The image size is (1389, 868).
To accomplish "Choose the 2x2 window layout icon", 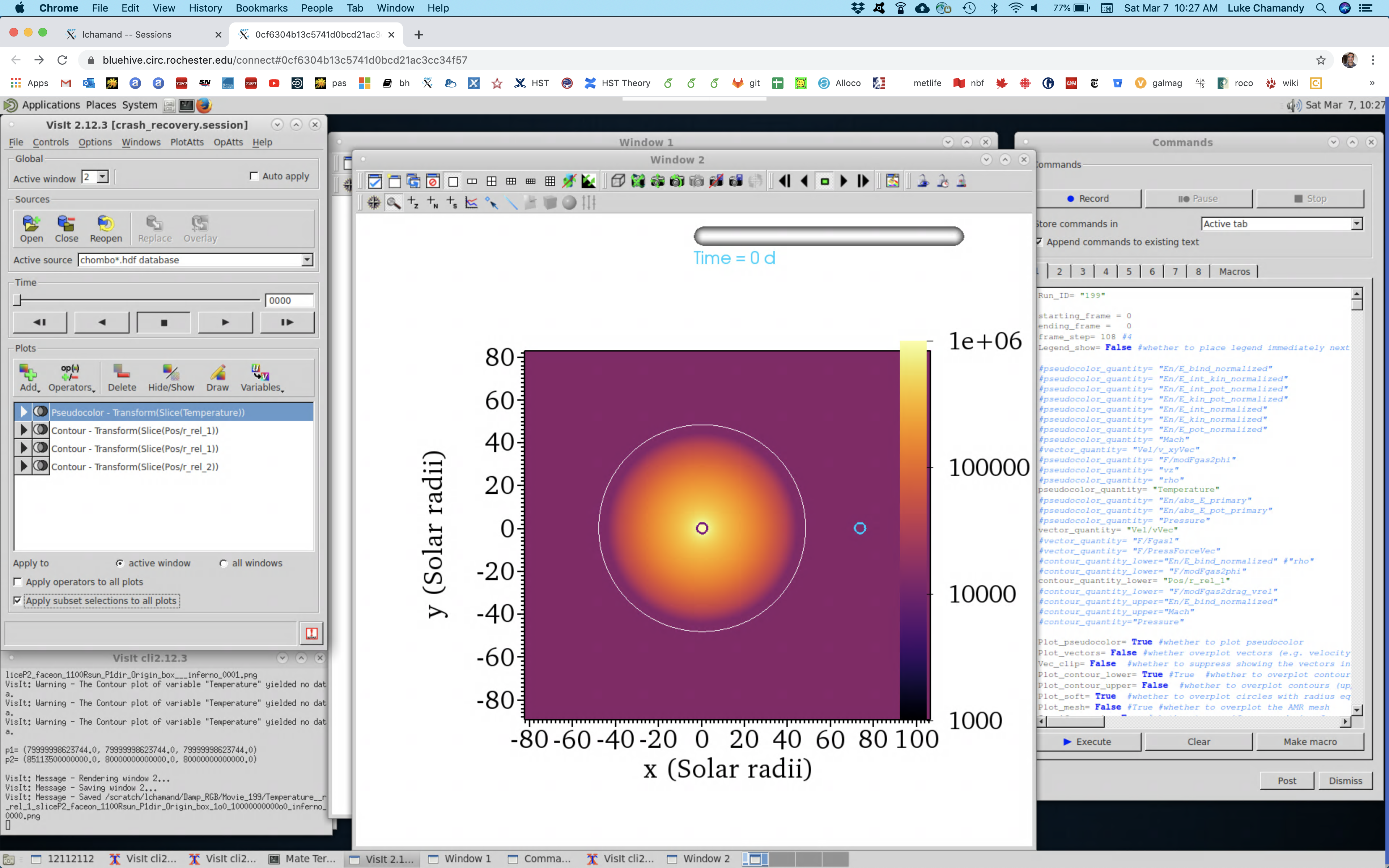I will tap(491, 182).
